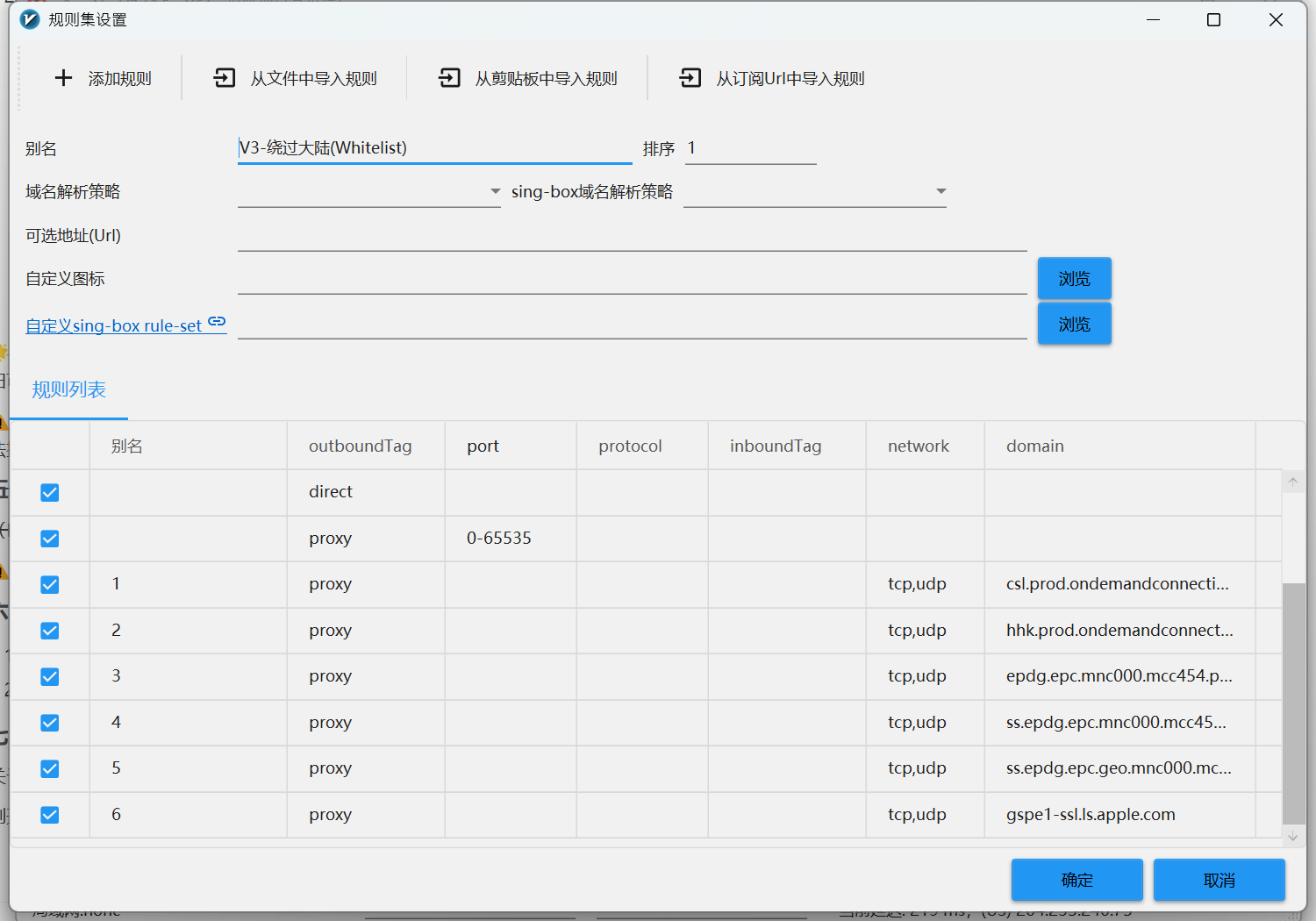
Task: Toggle checkbox for rule alias 4
Action: [x=50, y=723]
